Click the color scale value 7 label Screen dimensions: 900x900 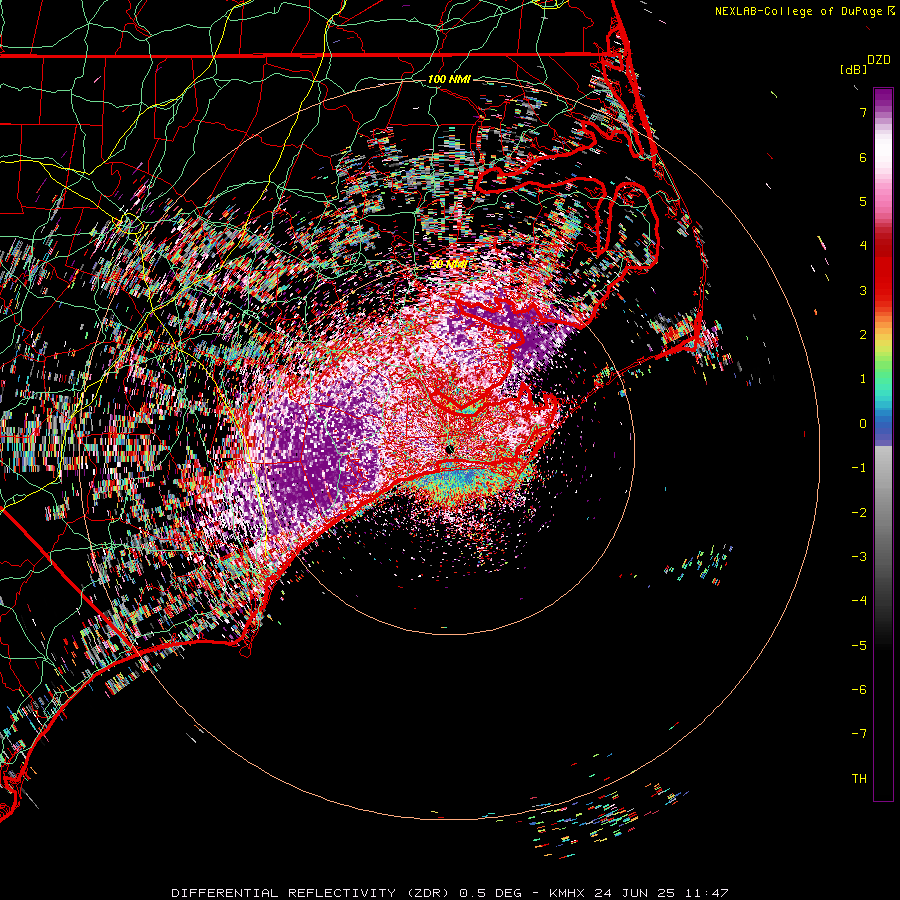pyautogui.click(x=863, y=112)
